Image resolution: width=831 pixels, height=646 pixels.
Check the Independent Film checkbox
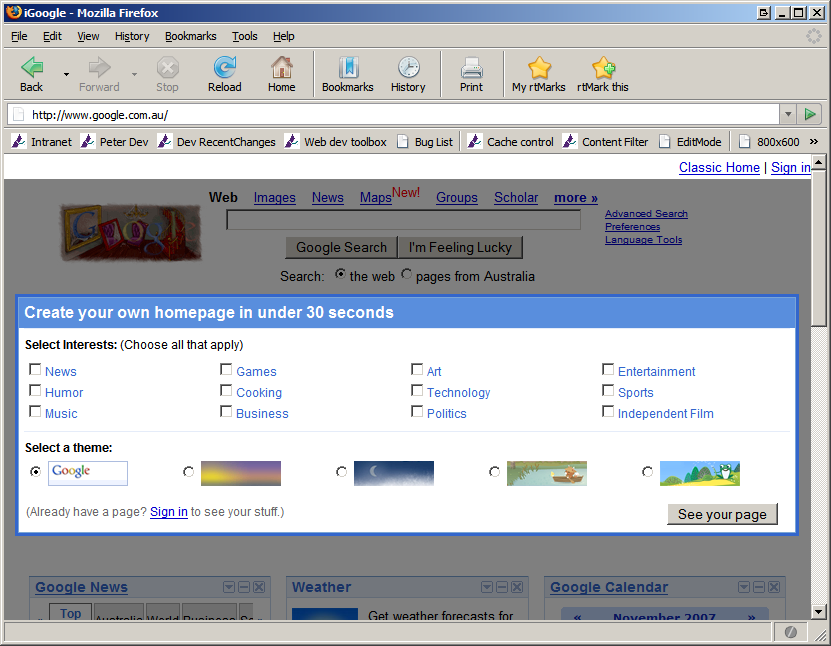point(608,412)
